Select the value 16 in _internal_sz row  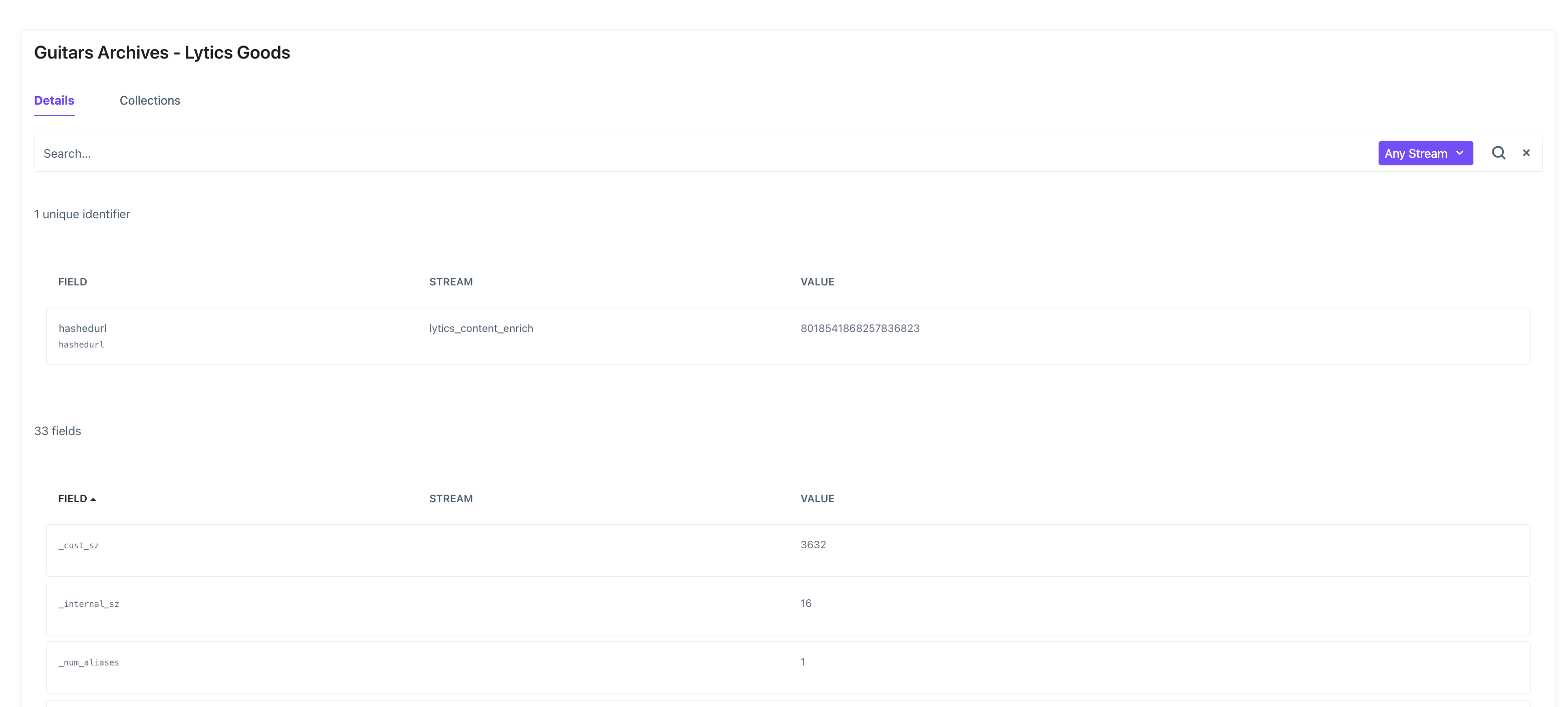(x=806, y=603)
